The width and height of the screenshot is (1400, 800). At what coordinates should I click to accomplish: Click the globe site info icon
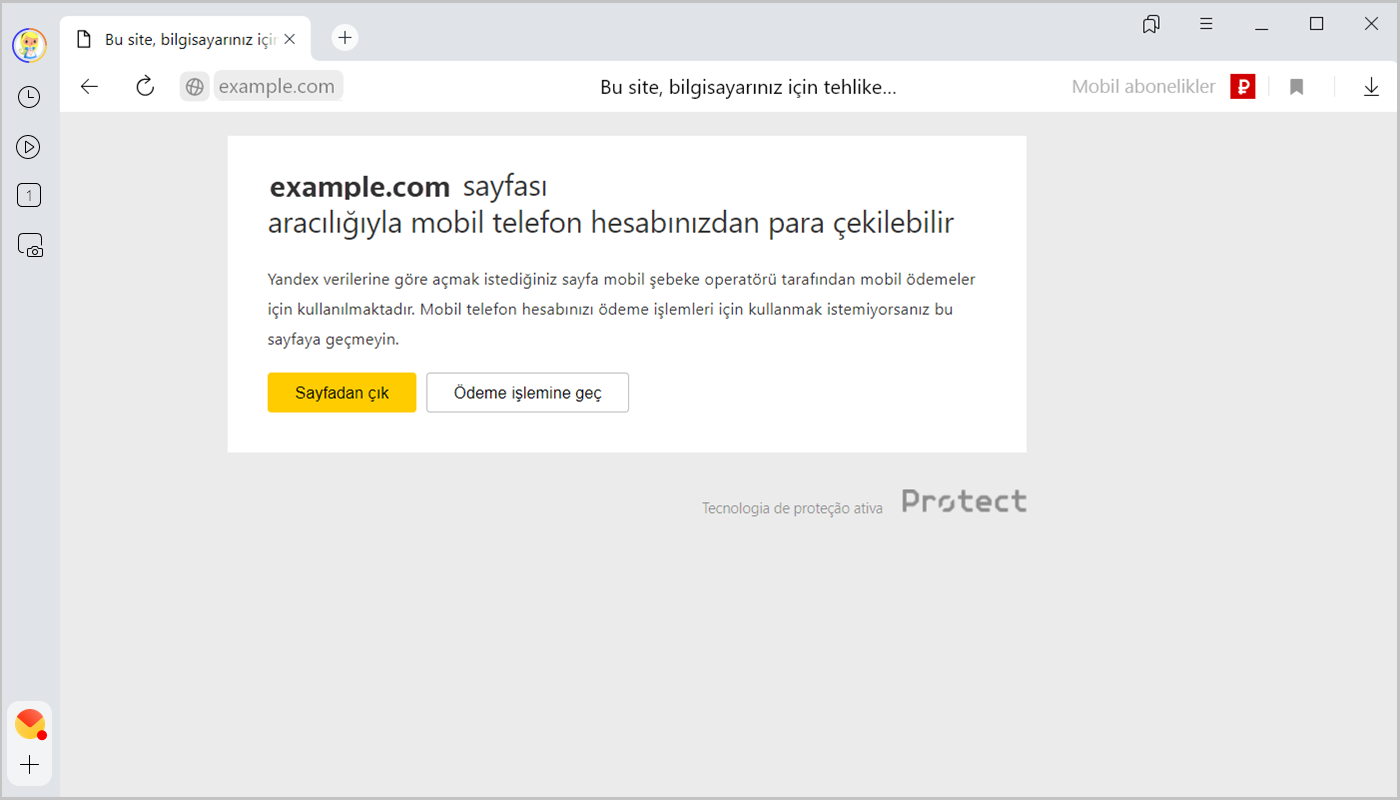(195, 87)
